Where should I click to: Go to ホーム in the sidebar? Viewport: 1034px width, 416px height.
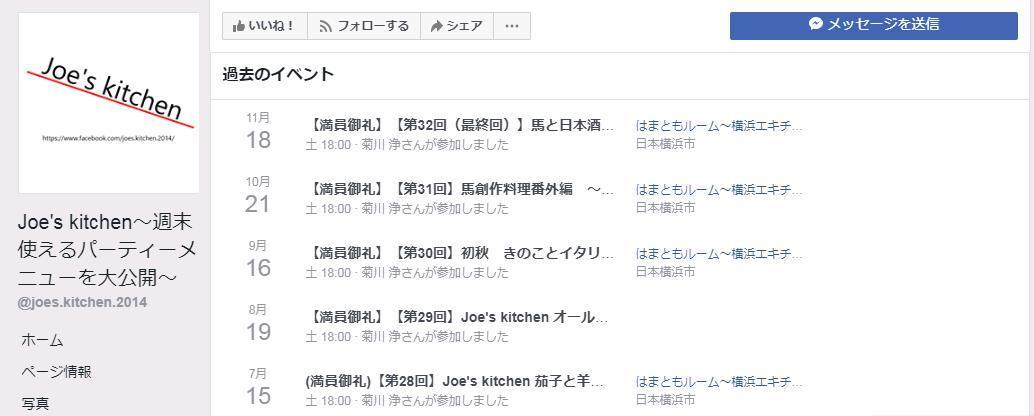tap(42, 340)
